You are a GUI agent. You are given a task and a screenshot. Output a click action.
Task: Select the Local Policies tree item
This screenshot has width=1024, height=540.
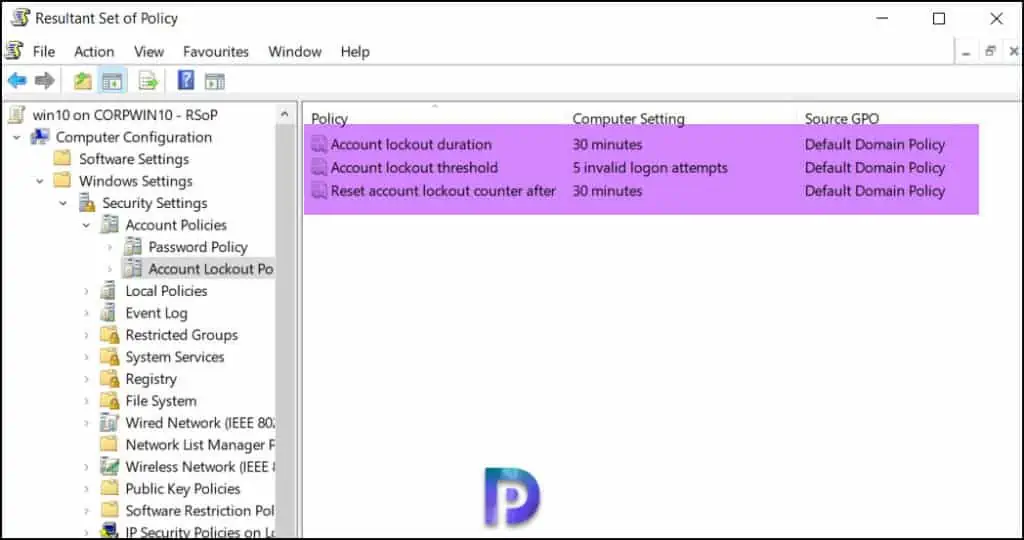[166, 291]
